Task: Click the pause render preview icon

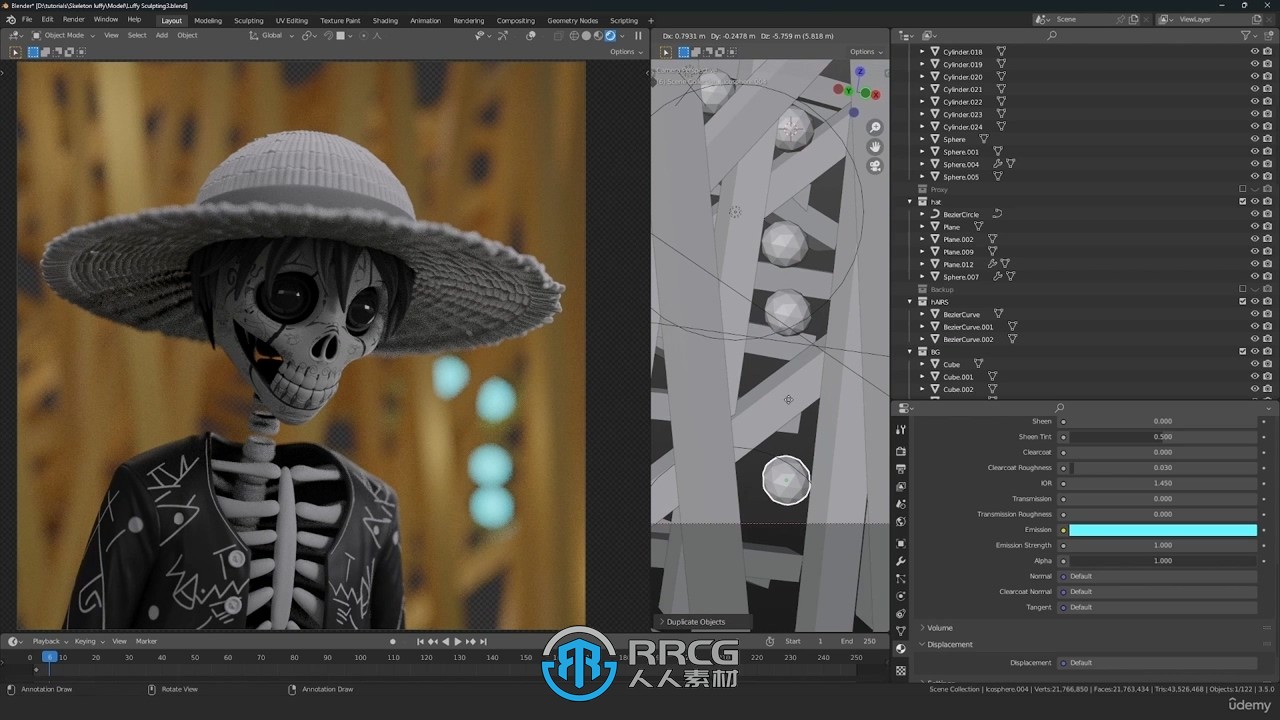Action: pyautogui.click(x=638, y=36)
